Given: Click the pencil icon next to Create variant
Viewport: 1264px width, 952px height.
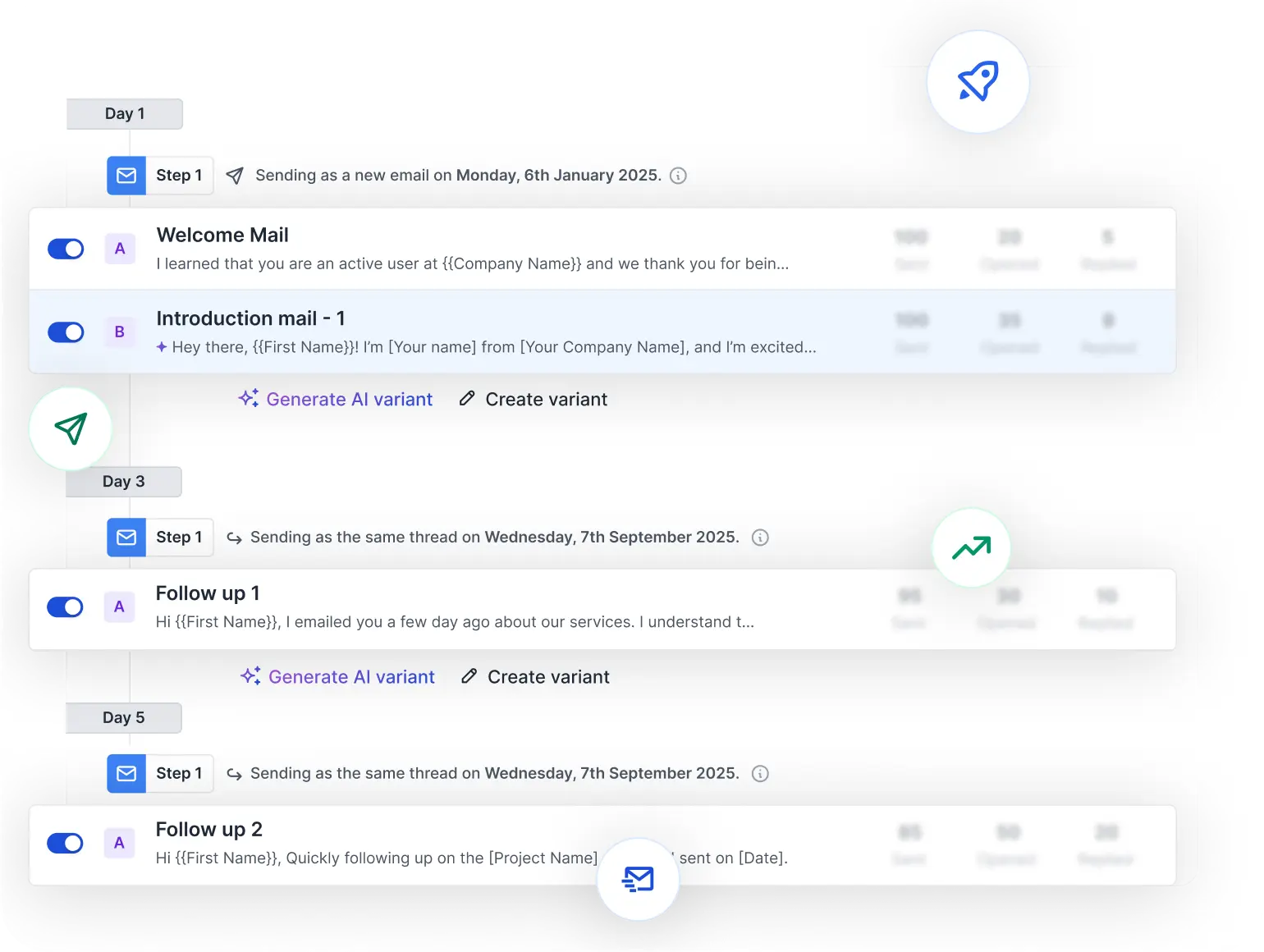Looking at the screenshot, I should tap(466, 398).
